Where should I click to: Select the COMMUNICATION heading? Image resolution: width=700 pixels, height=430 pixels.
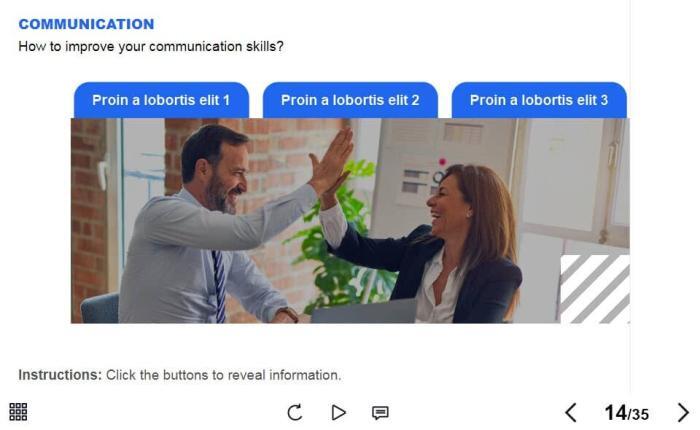click(x=86, y=24)
